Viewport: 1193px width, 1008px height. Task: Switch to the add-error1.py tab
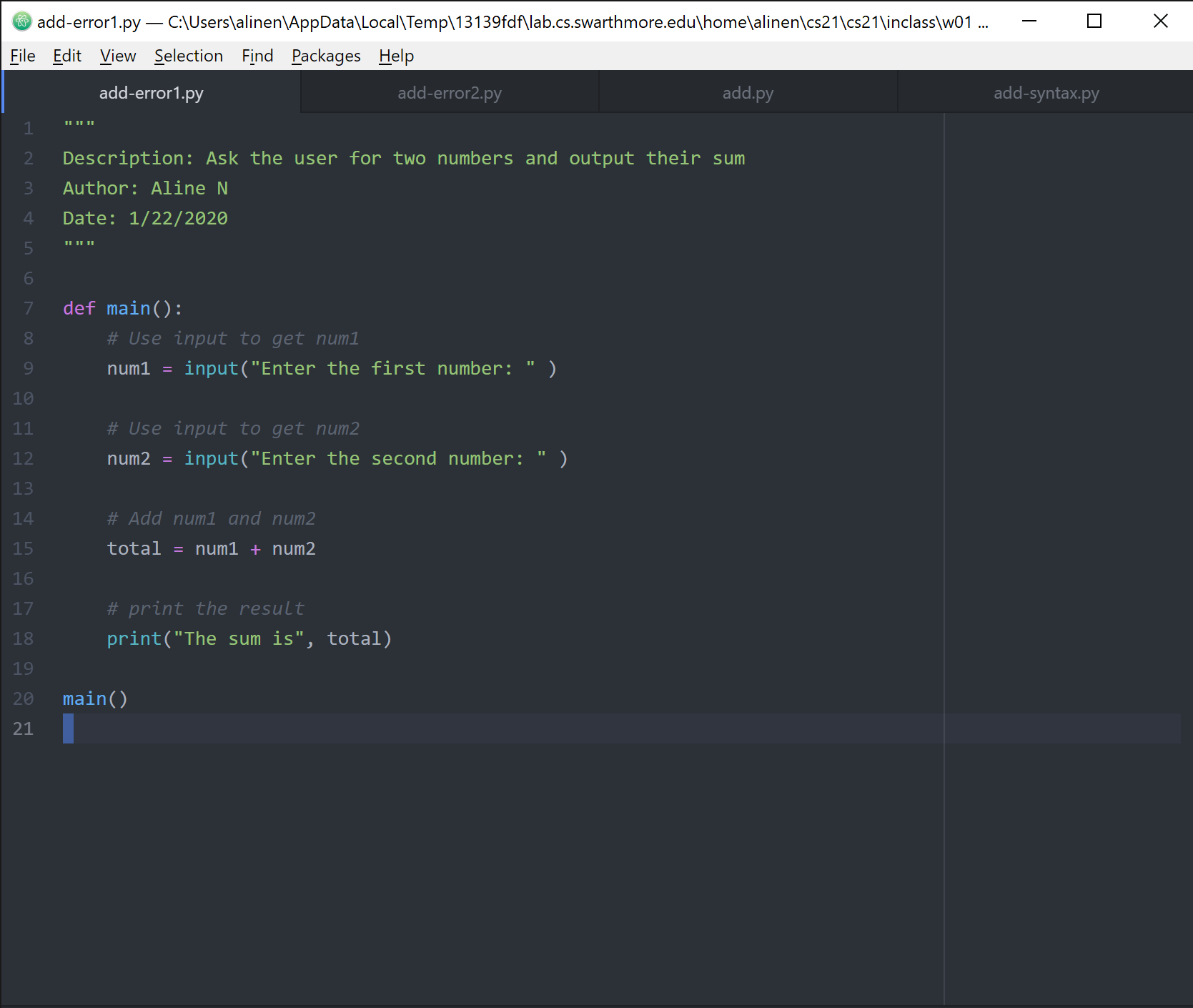[152, 93]
